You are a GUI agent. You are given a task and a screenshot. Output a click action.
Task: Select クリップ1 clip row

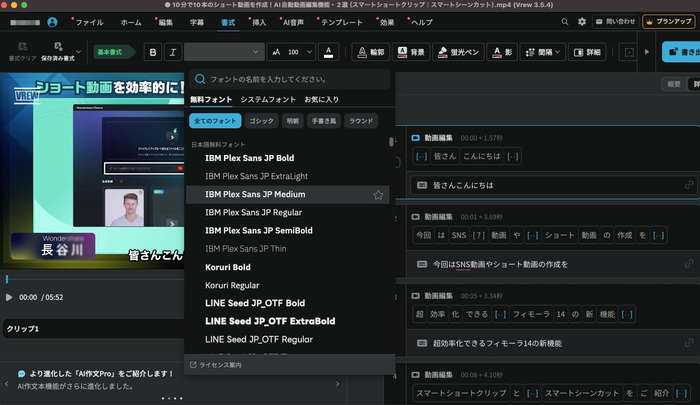point(94,329)
